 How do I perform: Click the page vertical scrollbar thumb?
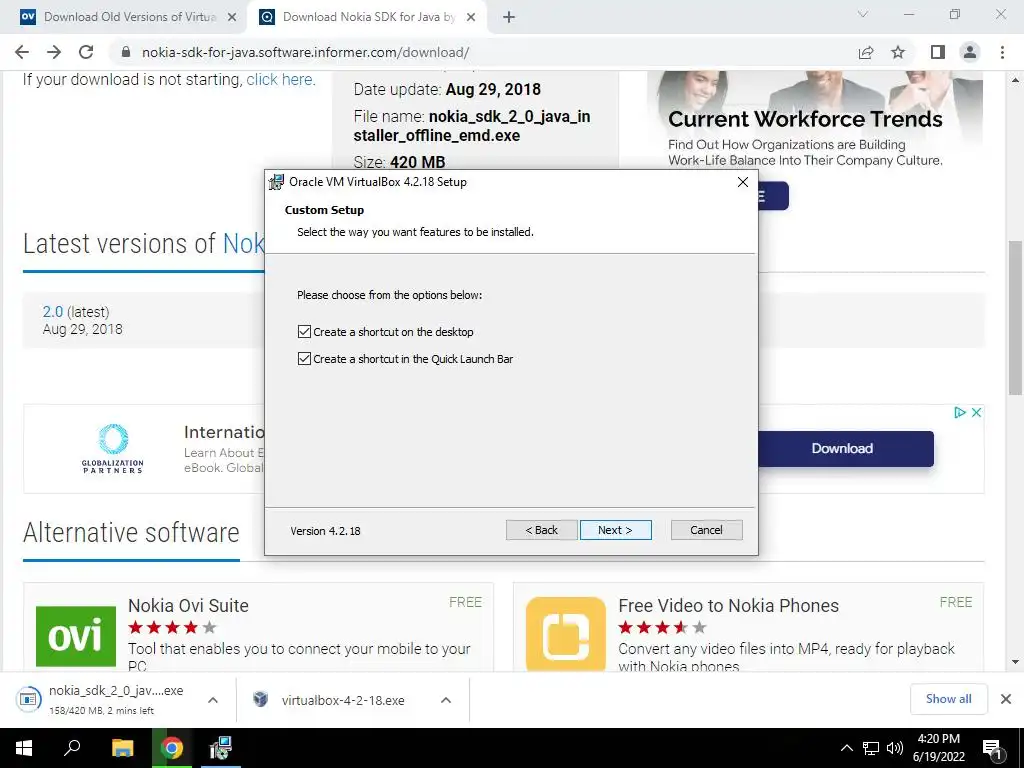coord(1015,318)
